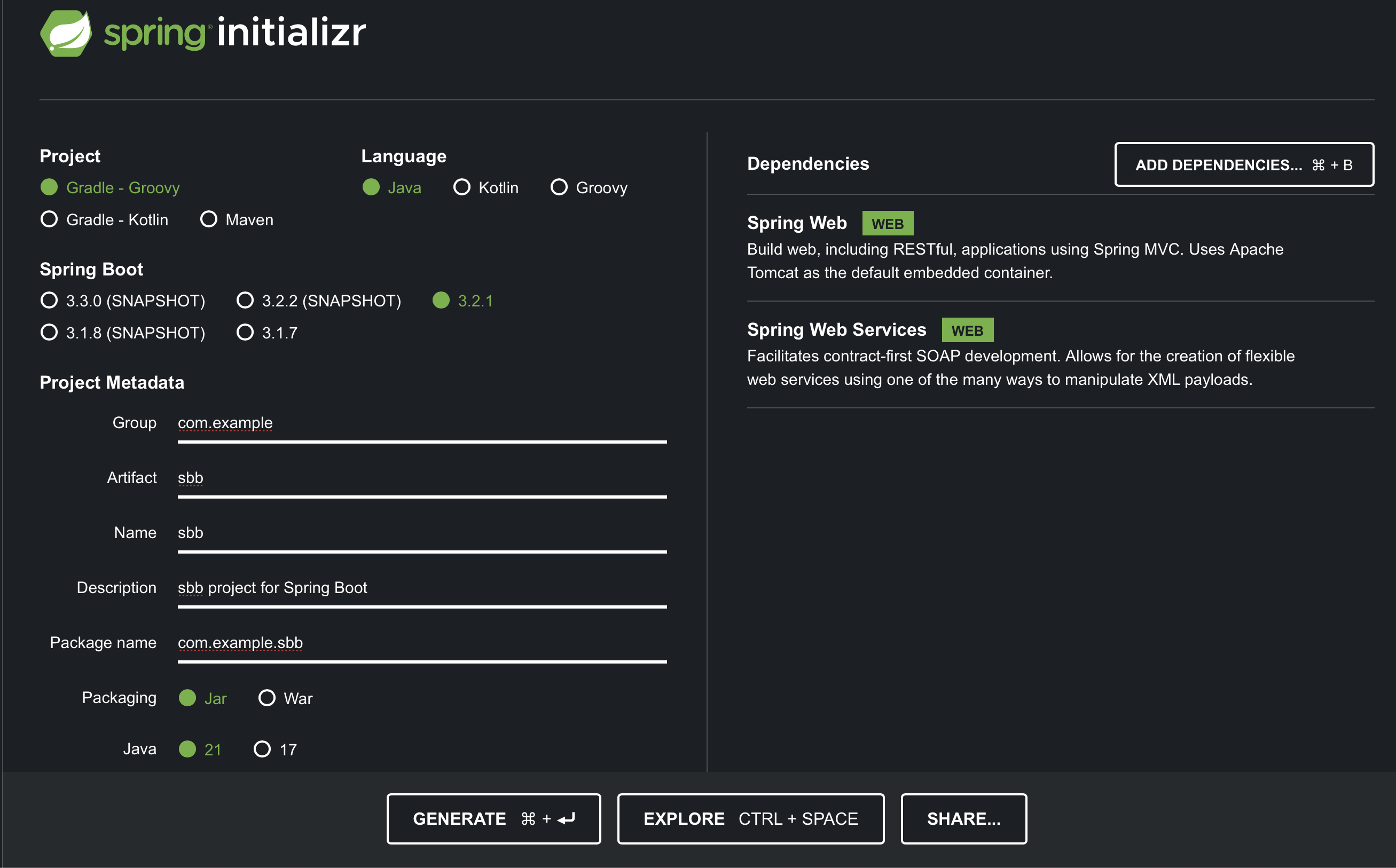Viewport: 1396px width, 868px height.
Task: Click the WEB tag next to Spring Web
Action: pos(887,223)
